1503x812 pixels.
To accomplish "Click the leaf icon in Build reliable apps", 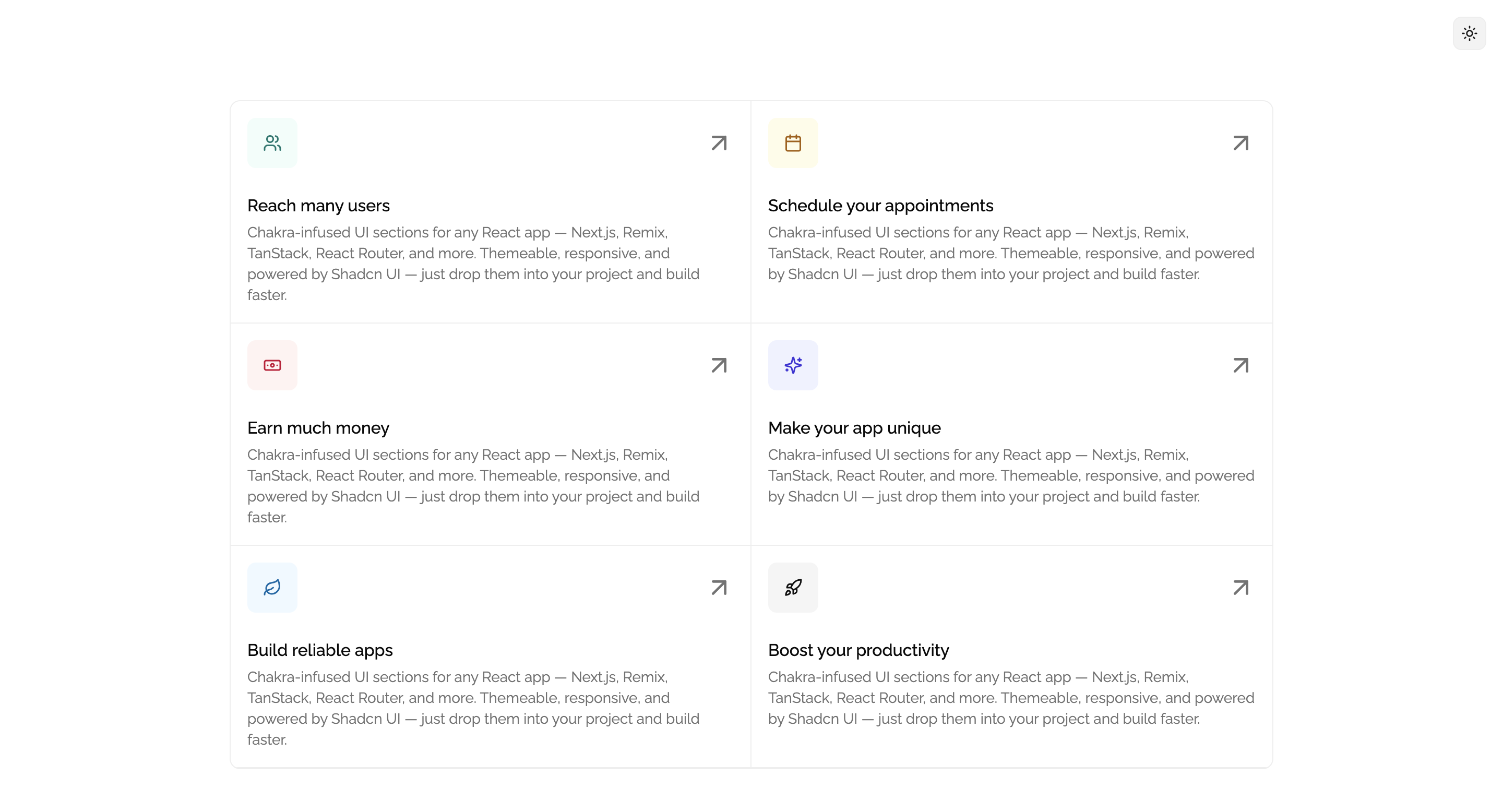I will click(x=272, y=588).
